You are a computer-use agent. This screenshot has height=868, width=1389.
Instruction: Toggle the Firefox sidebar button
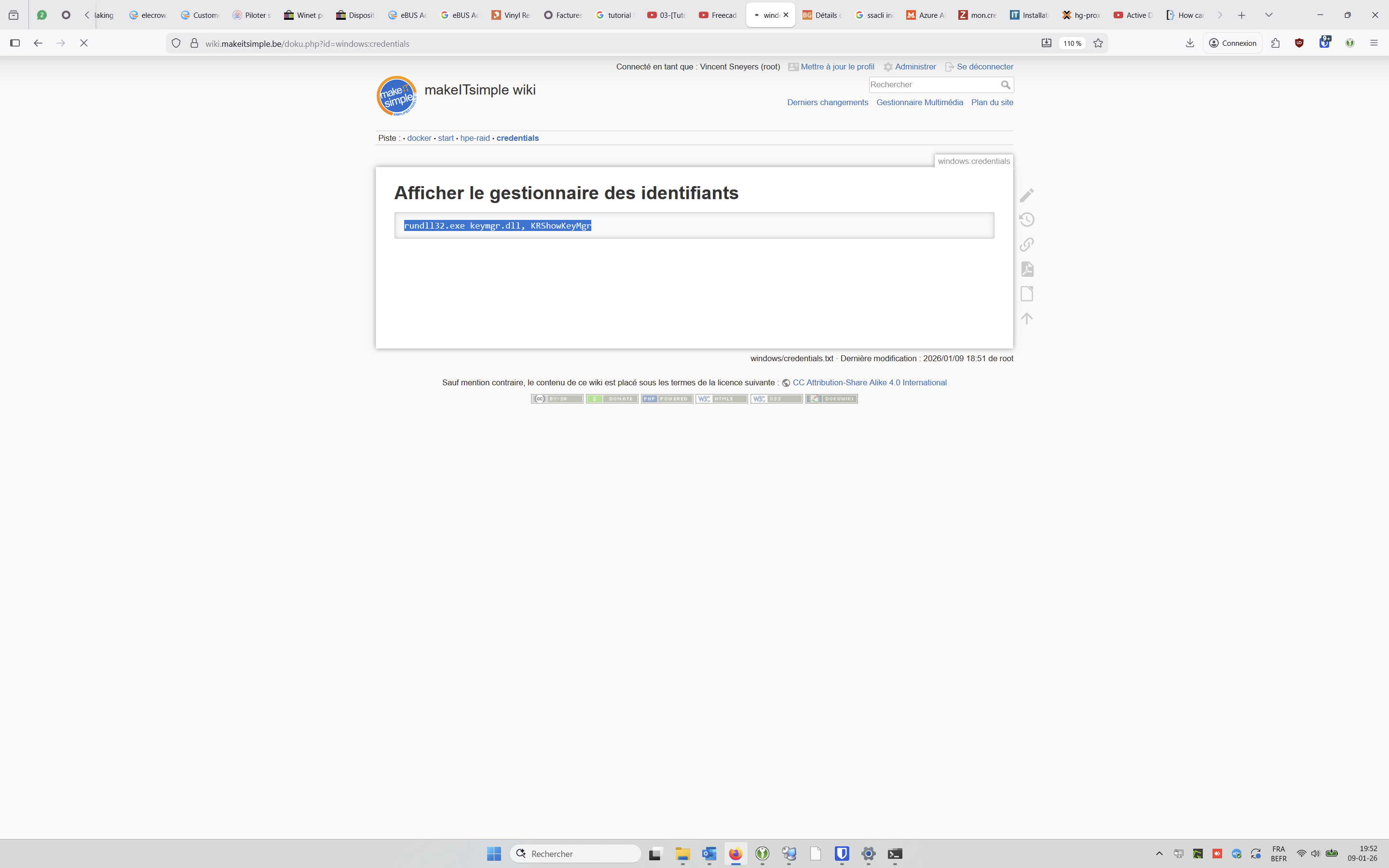(x=15, y=43)
